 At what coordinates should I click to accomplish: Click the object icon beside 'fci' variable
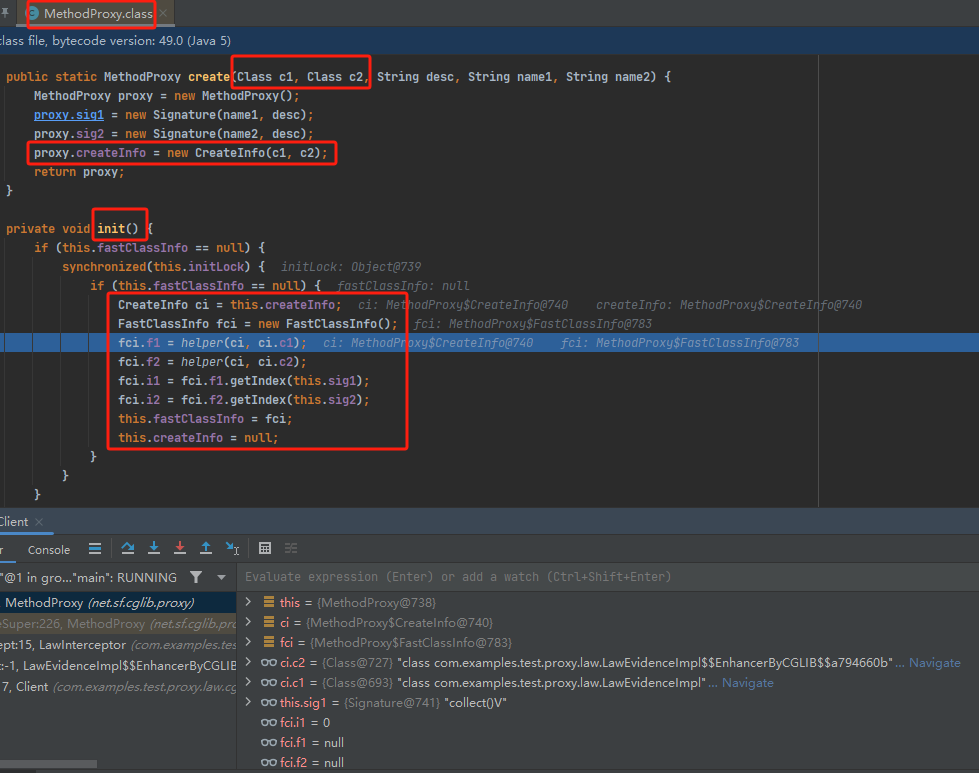[x=269, y=642]
